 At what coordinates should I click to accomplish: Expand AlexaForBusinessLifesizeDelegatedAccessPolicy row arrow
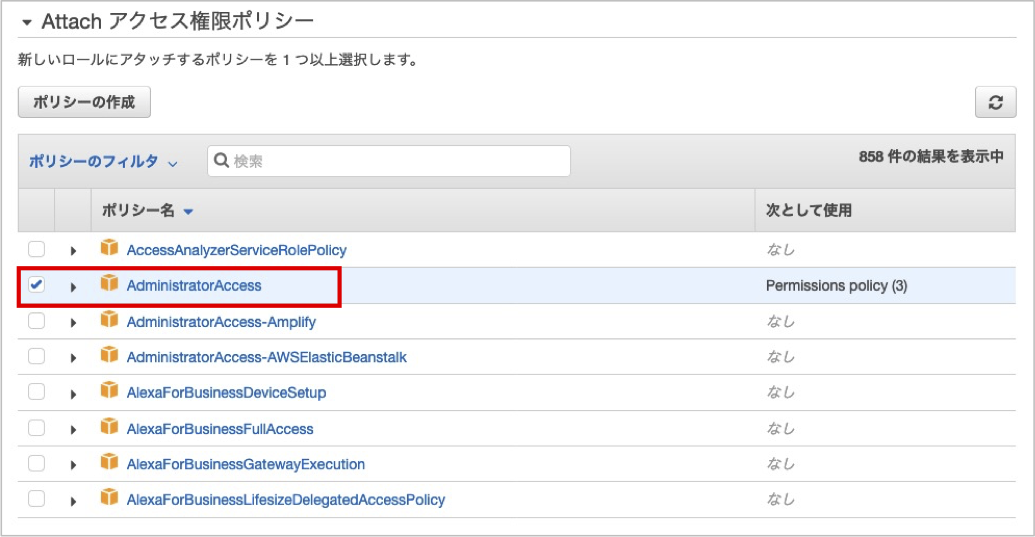pyautogui.click(x=73, y=501)
